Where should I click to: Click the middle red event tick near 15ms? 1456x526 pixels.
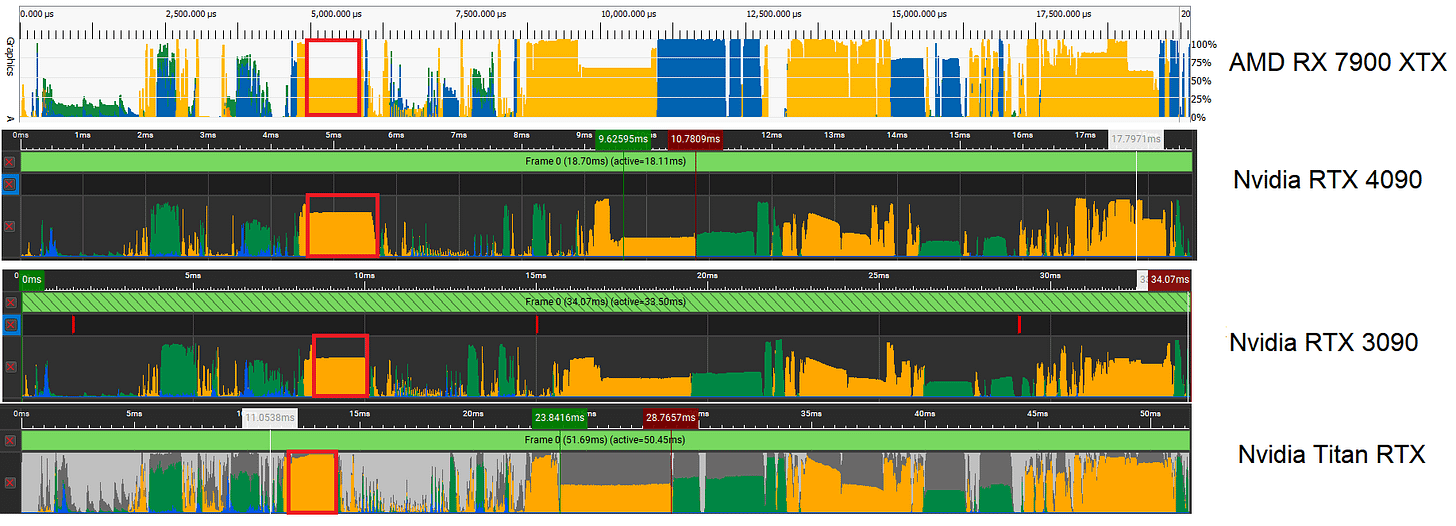[x=537, y=324]
